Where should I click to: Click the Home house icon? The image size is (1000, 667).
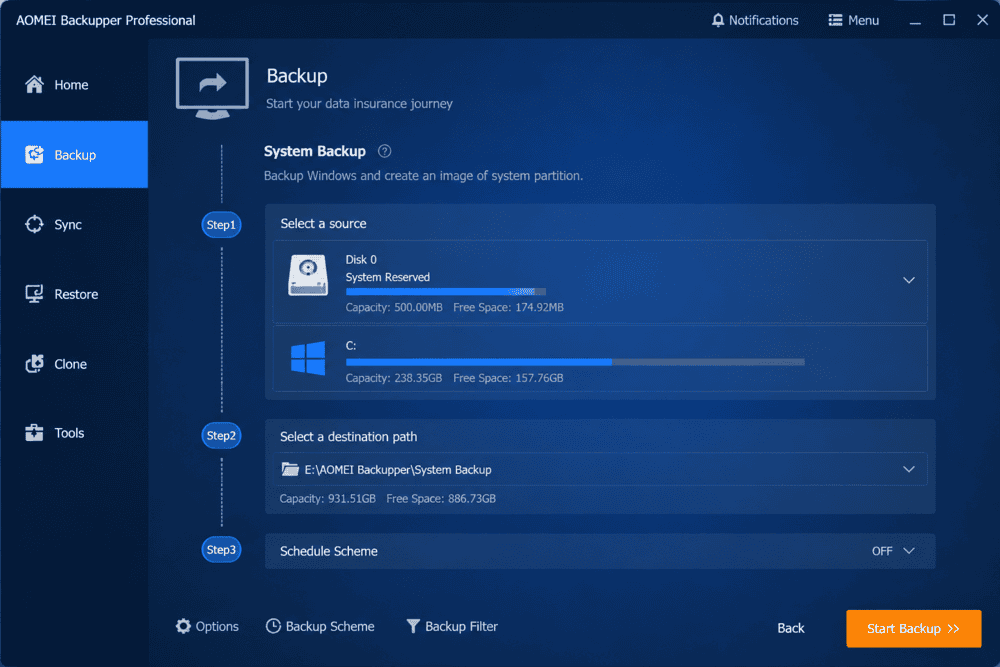pyautogui.click(x=34, y=84)
